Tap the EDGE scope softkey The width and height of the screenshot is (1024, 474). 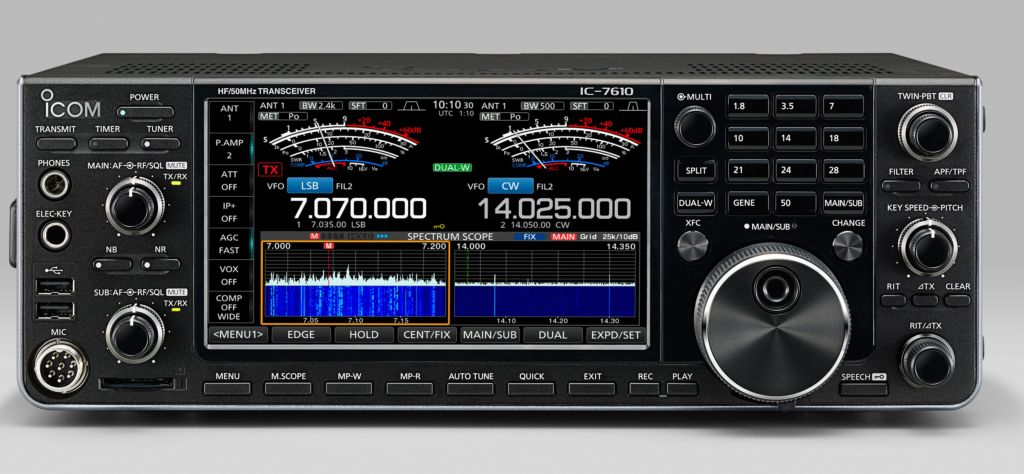click(300, 334)
